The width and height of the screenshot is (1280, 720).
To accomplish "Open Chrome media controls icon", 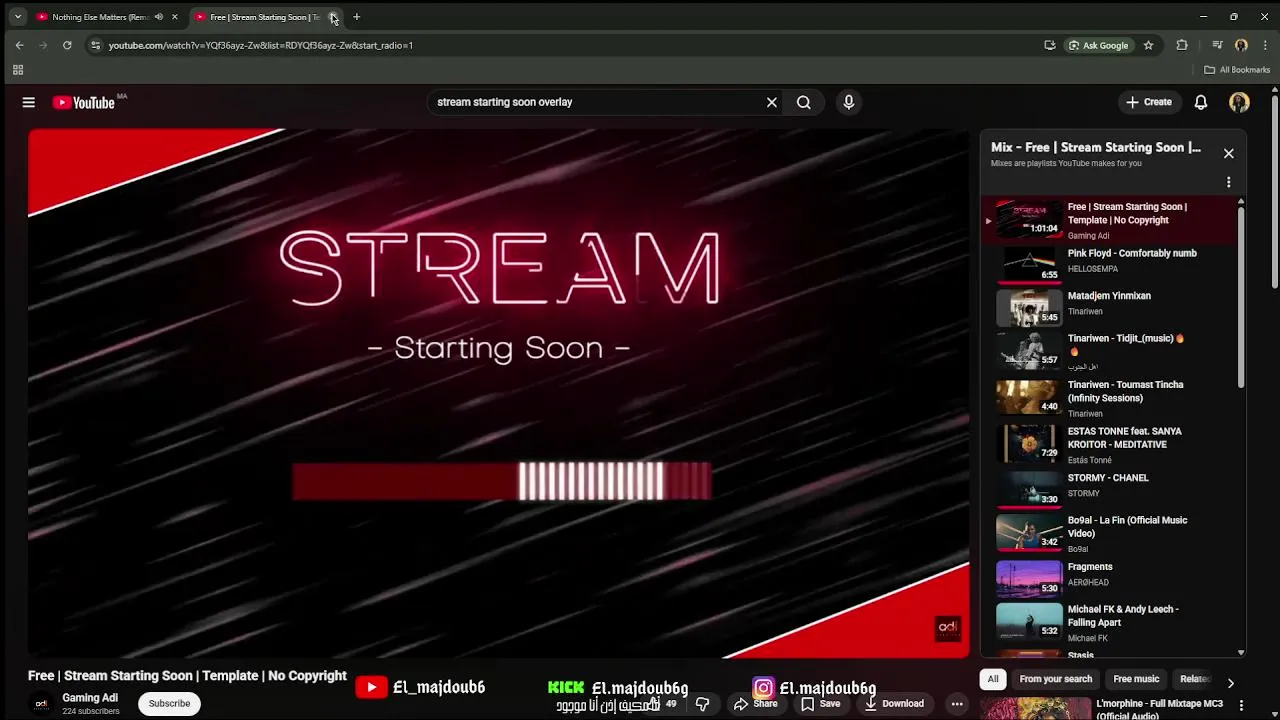I will (1217, 45).
